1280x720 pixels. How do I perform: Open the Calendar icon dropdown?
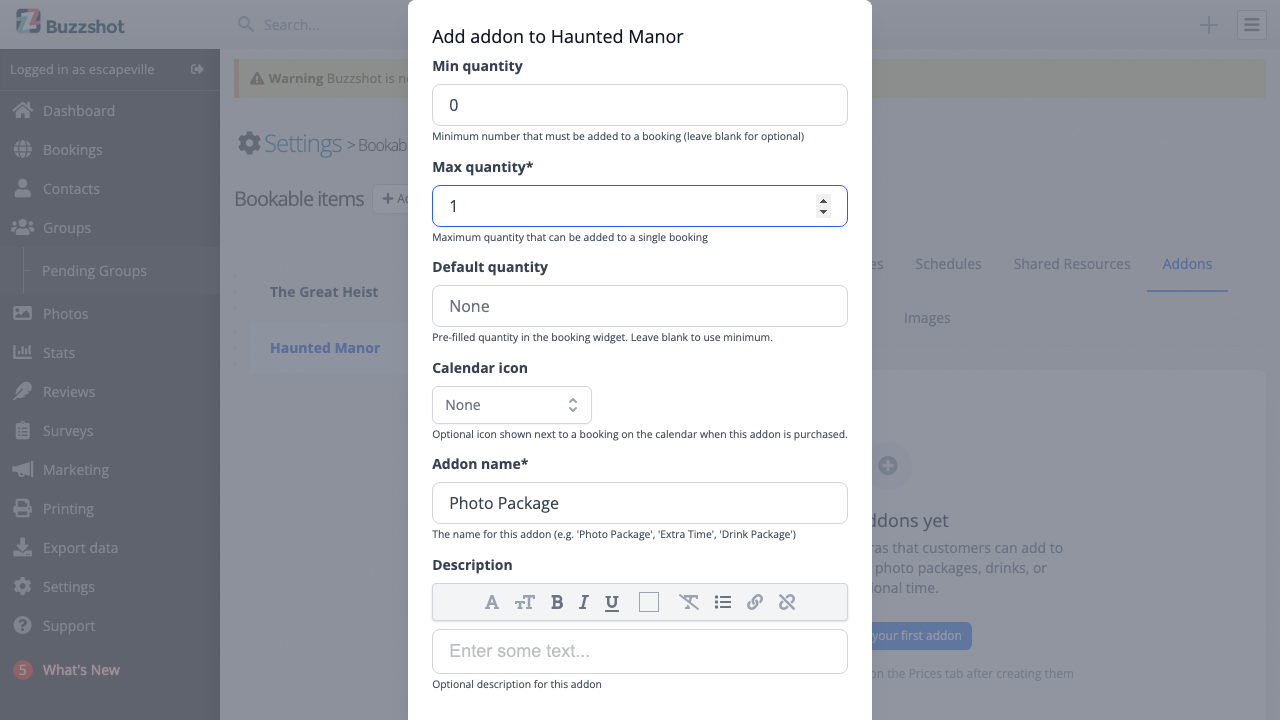point(512,405)
